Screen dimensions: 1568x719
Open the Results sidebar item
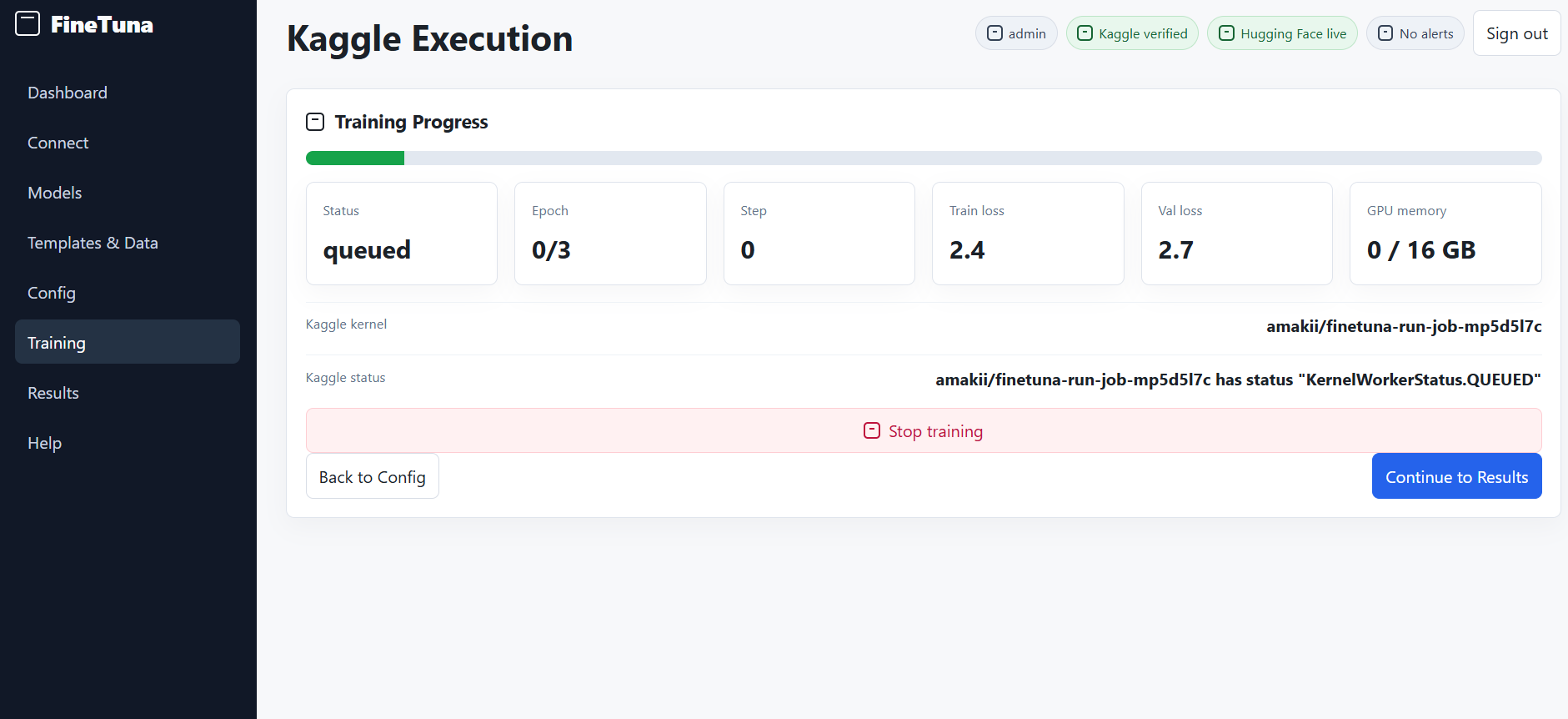(x=128, y=393)
